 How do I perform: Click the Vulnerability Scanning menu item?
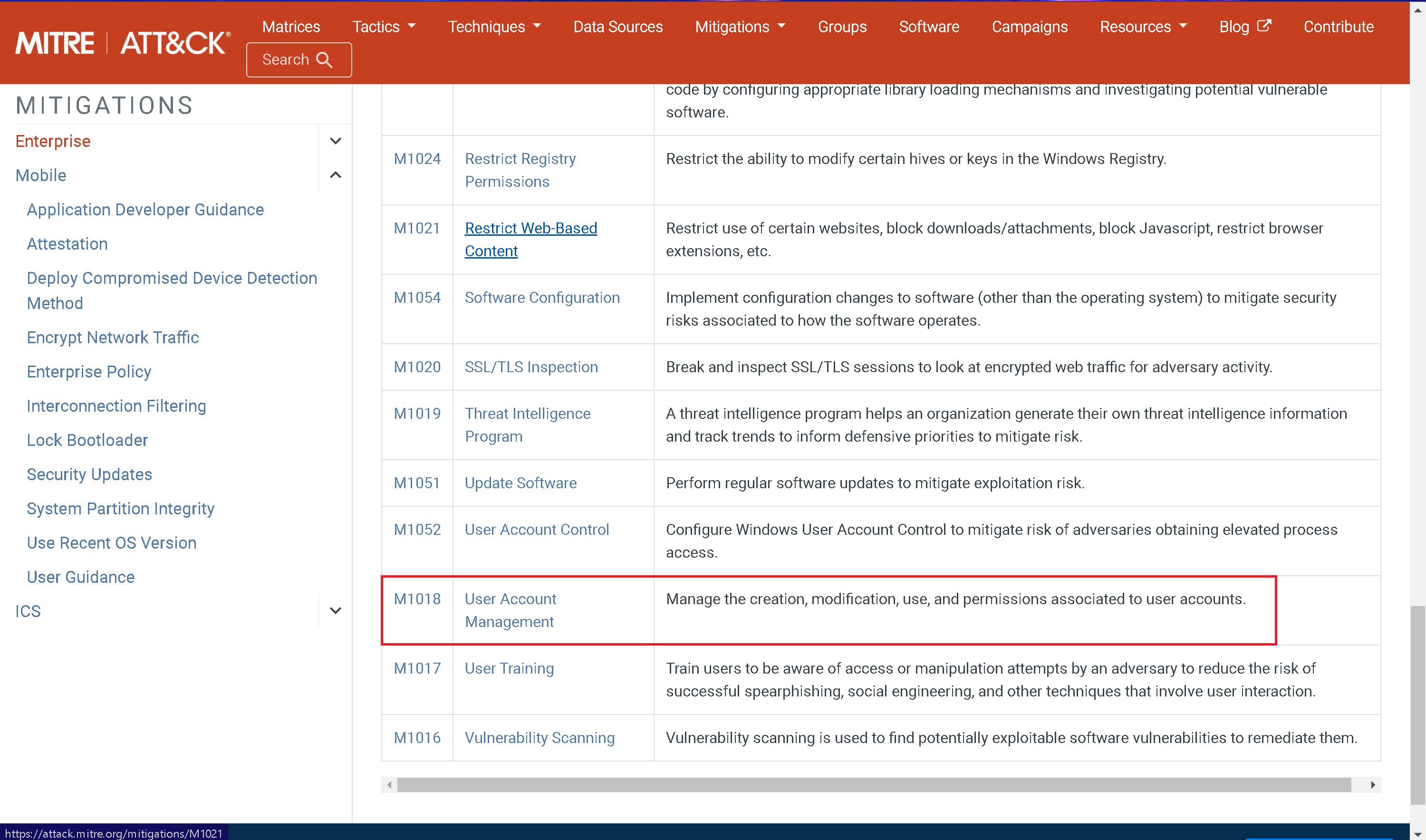tap(539, 737)
